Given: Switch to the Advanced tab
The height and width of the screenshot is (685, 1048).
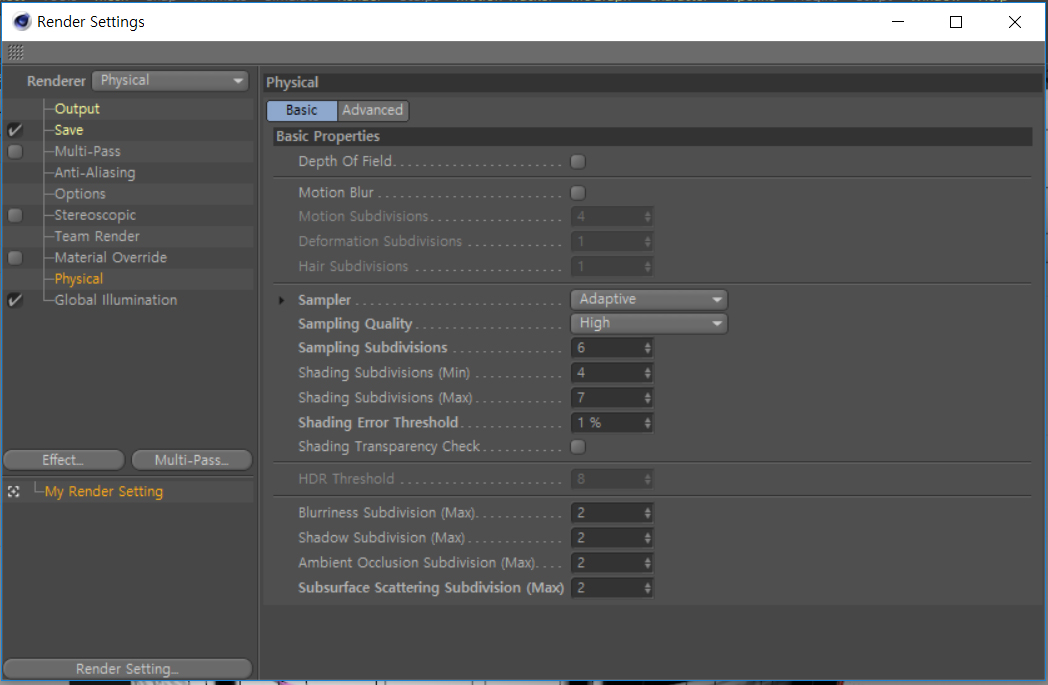Looking at the screenshot, I should pos(373,110).
